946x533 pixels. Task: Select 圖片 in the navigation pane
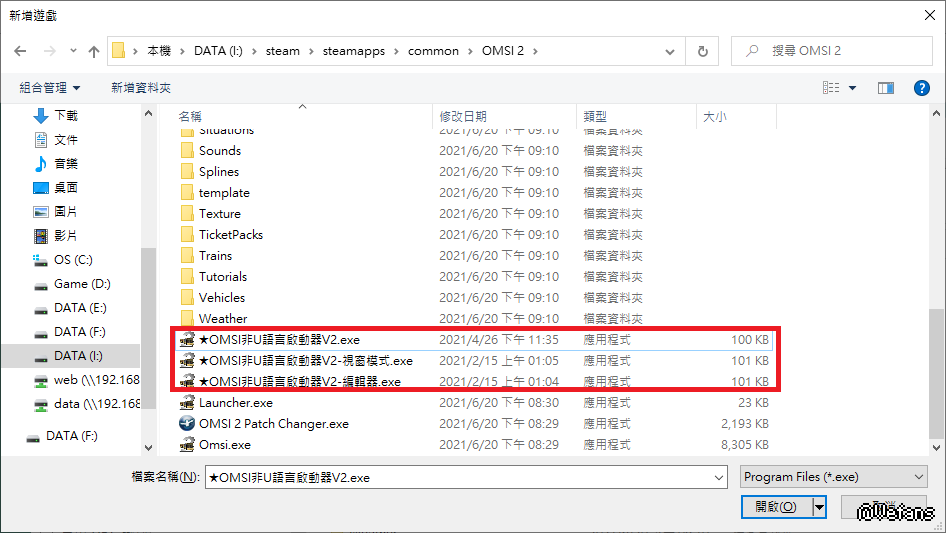[66, 212]
